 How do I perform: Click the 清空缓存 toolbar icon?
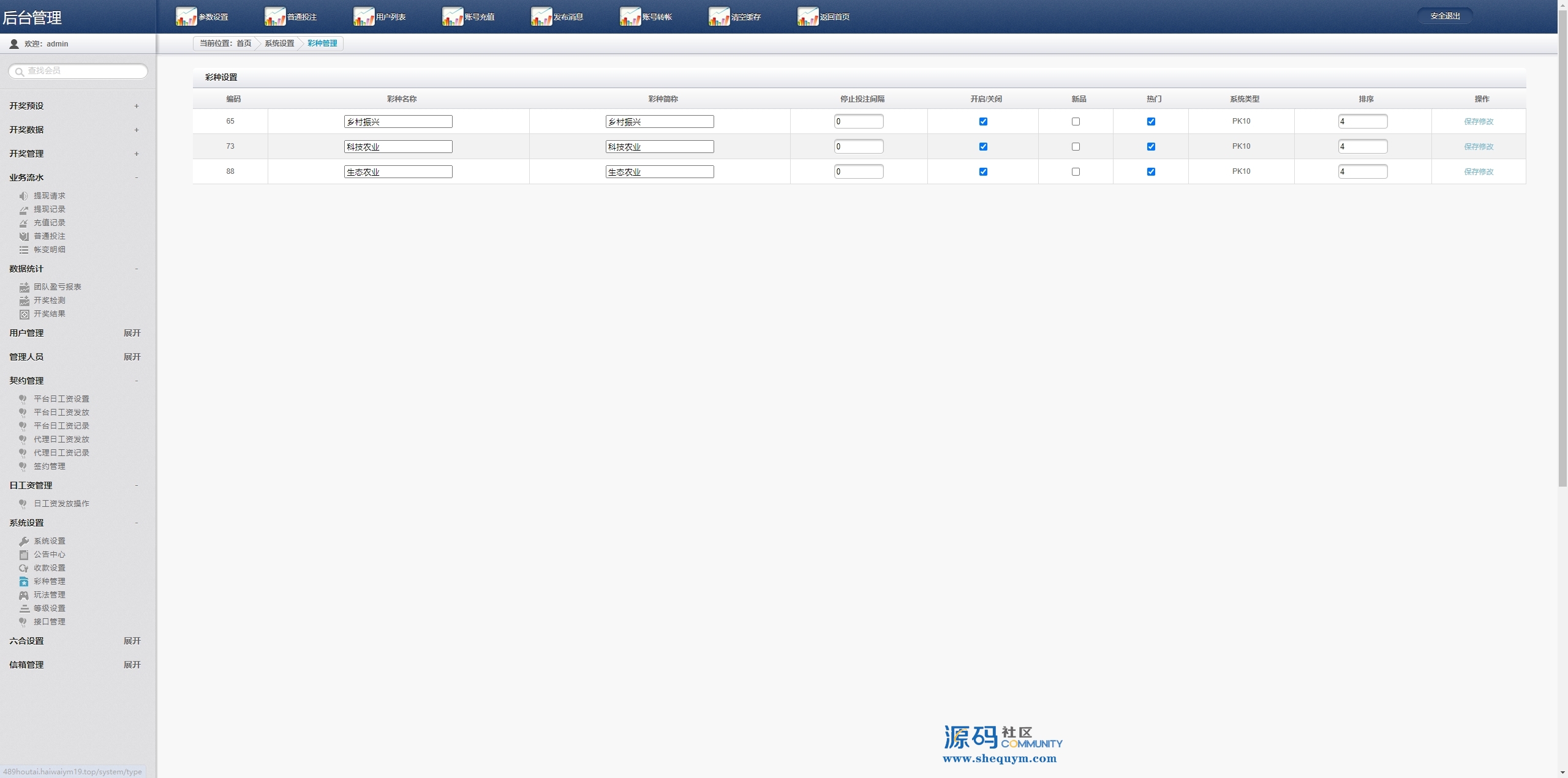(718, 17)
